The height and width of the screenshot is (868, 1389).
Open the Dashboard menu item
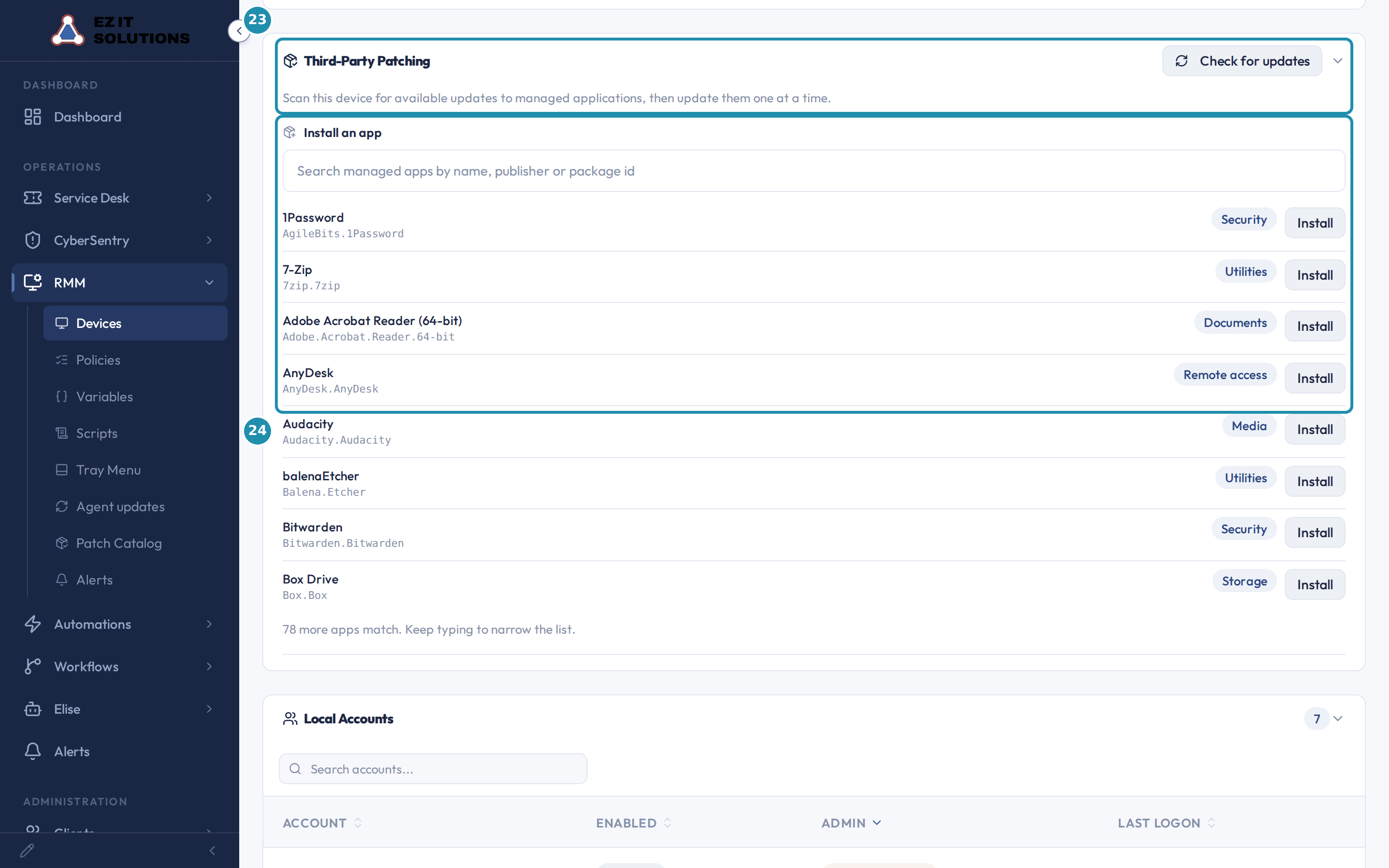pos(120,117)
